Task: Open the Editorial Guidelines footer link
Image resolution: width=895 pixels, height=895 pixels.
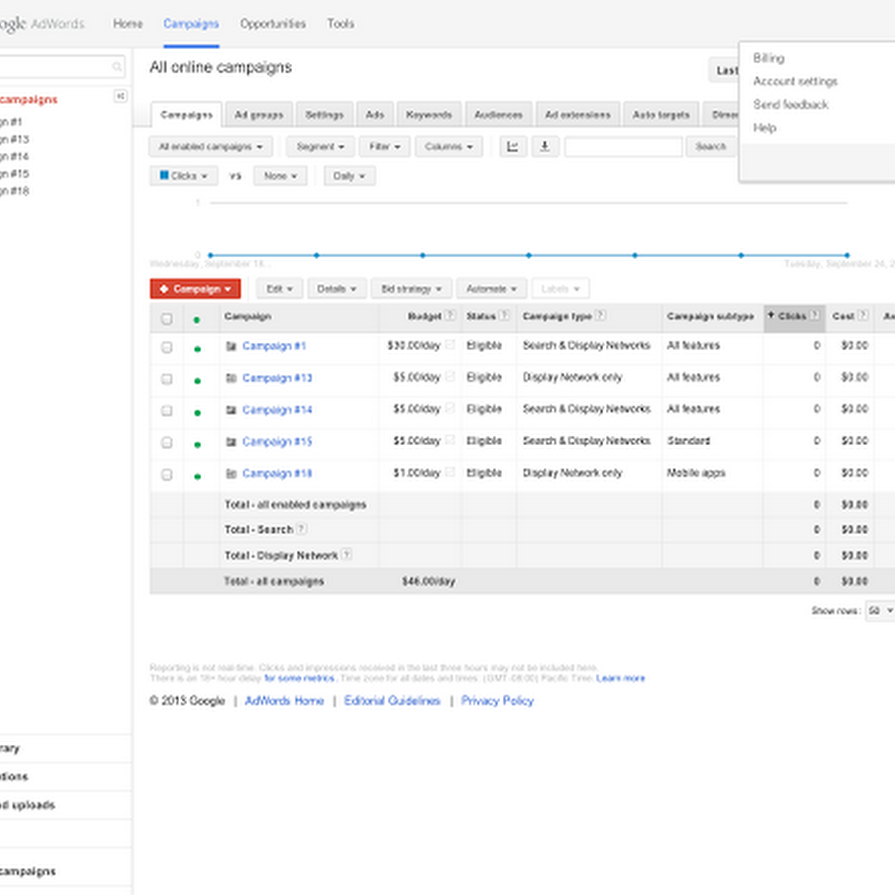Action: pos(392,700)
